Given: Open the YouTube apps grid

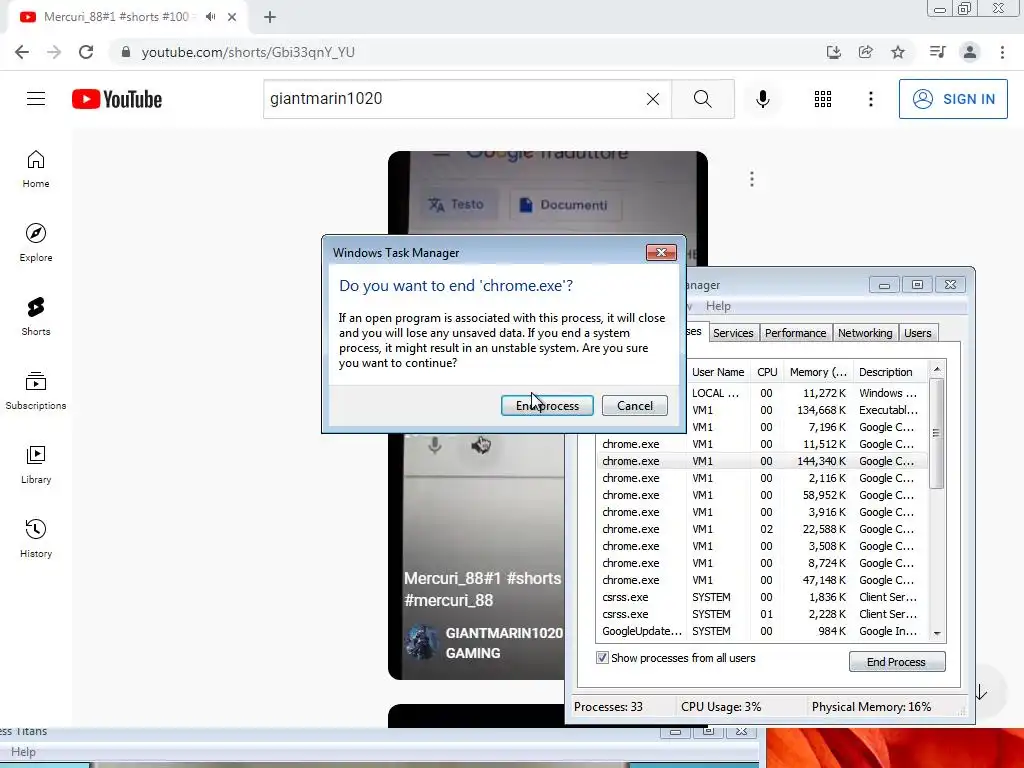Looking at the screenshot, I should [822, 99].
